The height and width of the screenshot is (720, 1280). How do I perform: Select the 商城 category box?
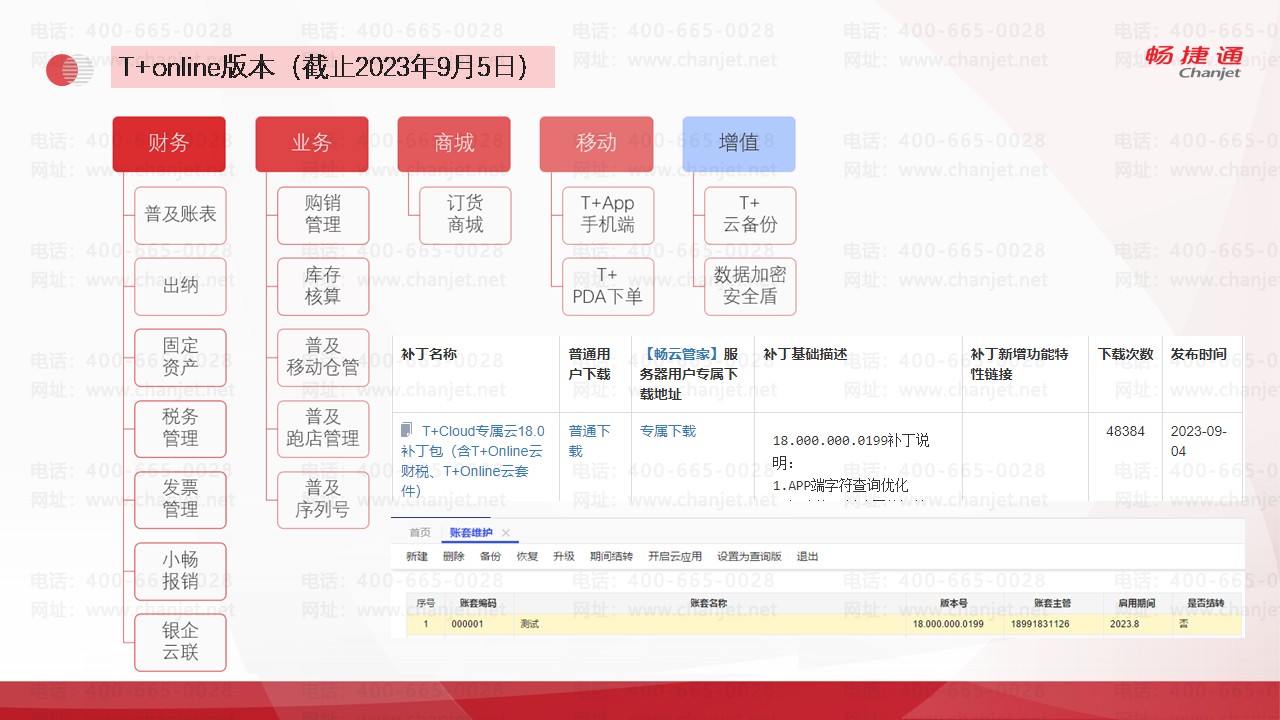[454, 143]
